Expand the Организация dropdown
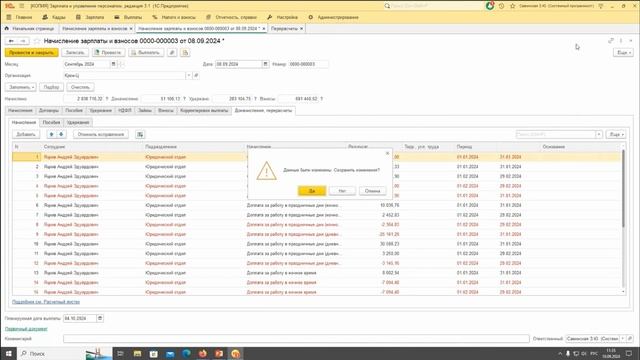The width and height of the screenshot is (640, 360). (x=189, y=76)
